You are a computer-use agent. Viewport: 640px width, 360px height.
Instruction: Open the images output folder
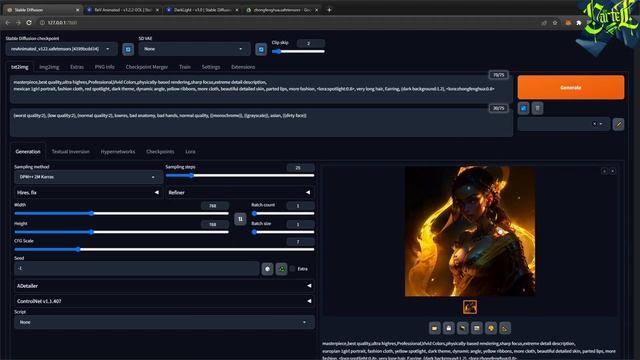[x=434, y=328]
